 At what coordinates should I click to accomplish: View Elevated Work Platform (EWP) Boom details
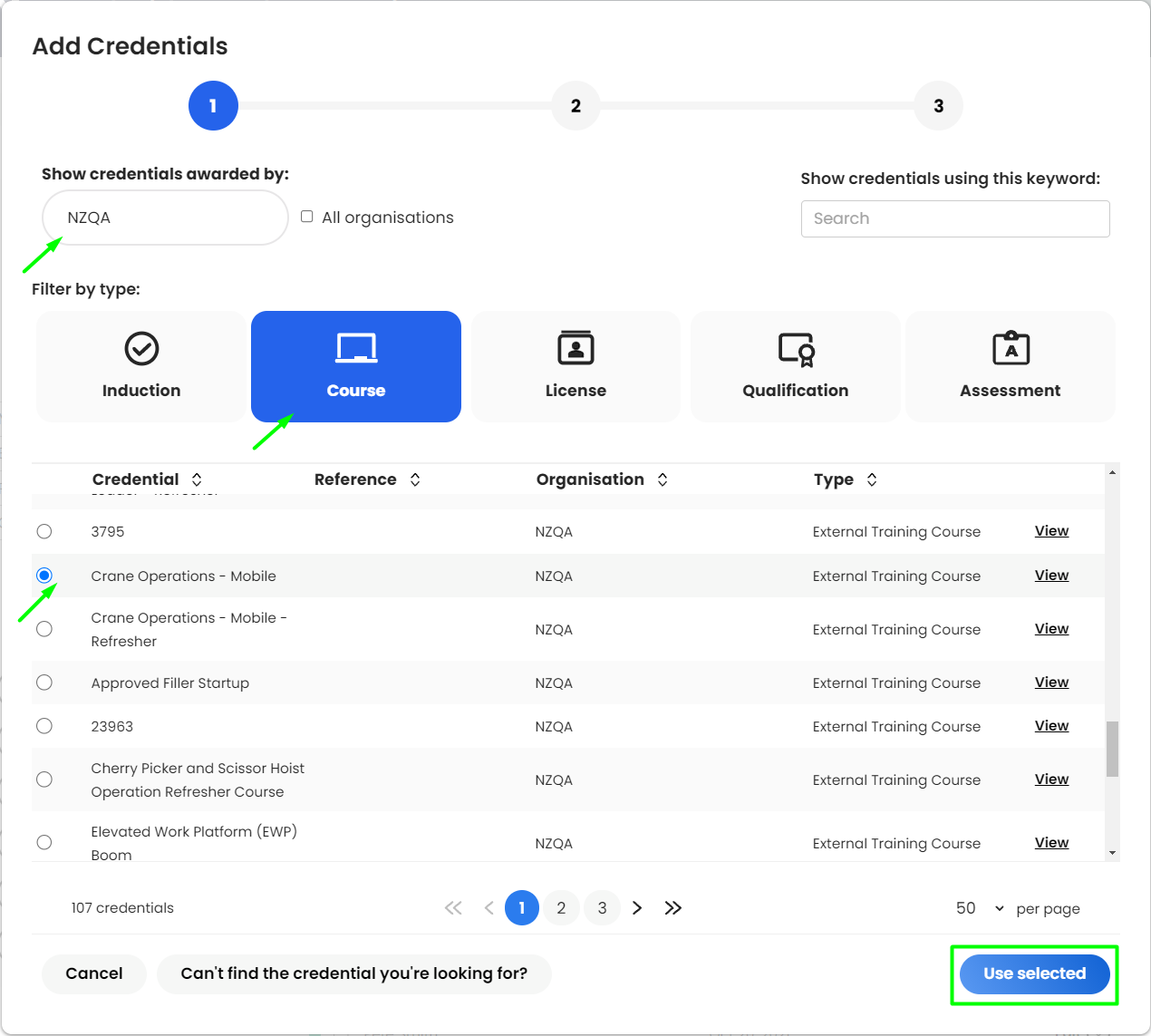tap(1051, 843)
